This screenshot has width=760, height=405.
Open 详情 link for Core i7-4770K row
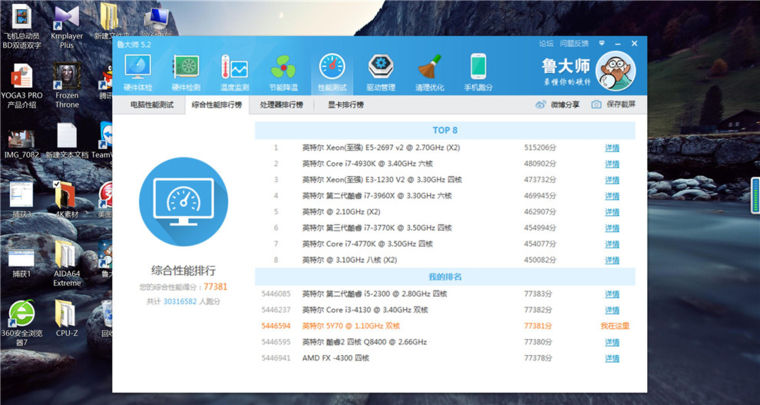click(612, 244)
